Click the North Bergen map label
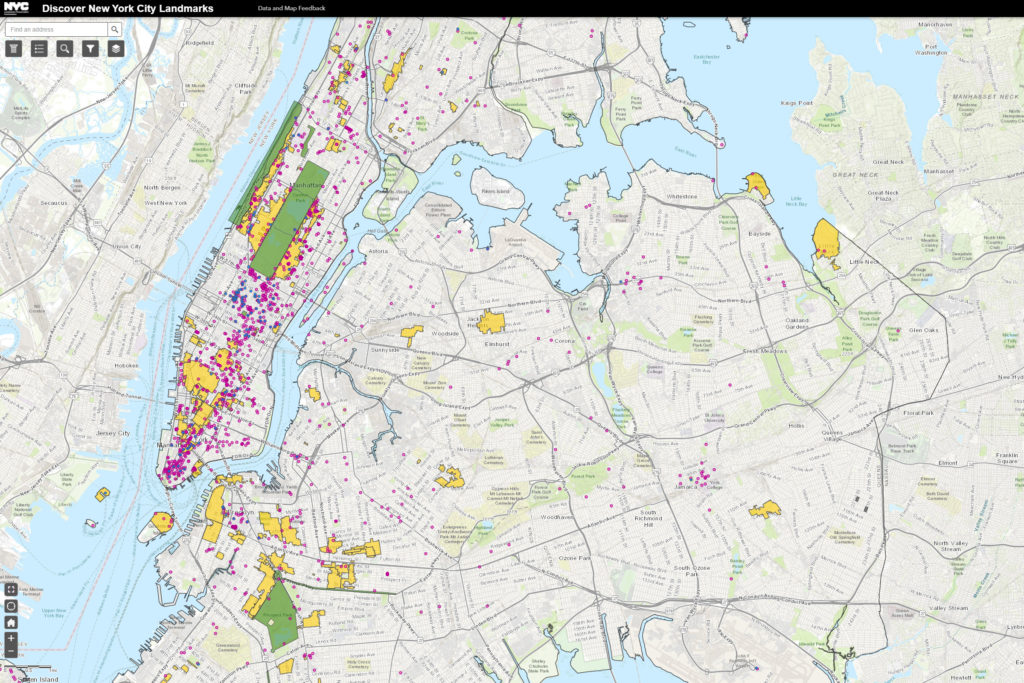The image size is (1024, 683). (x=162, y=187)
